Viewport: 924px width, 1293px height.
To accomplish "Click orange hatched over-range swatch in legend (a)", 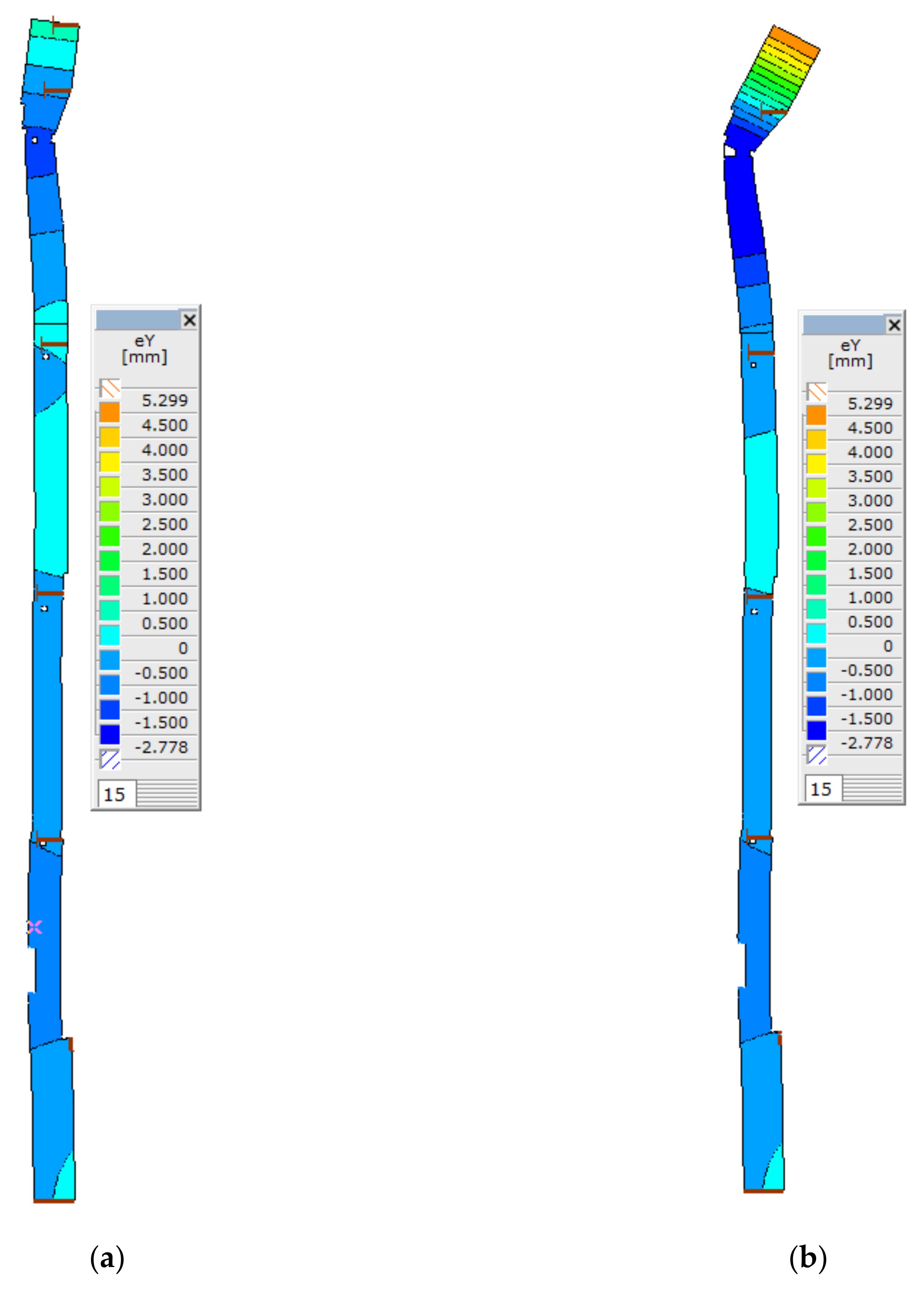I will tap(110, 389).
